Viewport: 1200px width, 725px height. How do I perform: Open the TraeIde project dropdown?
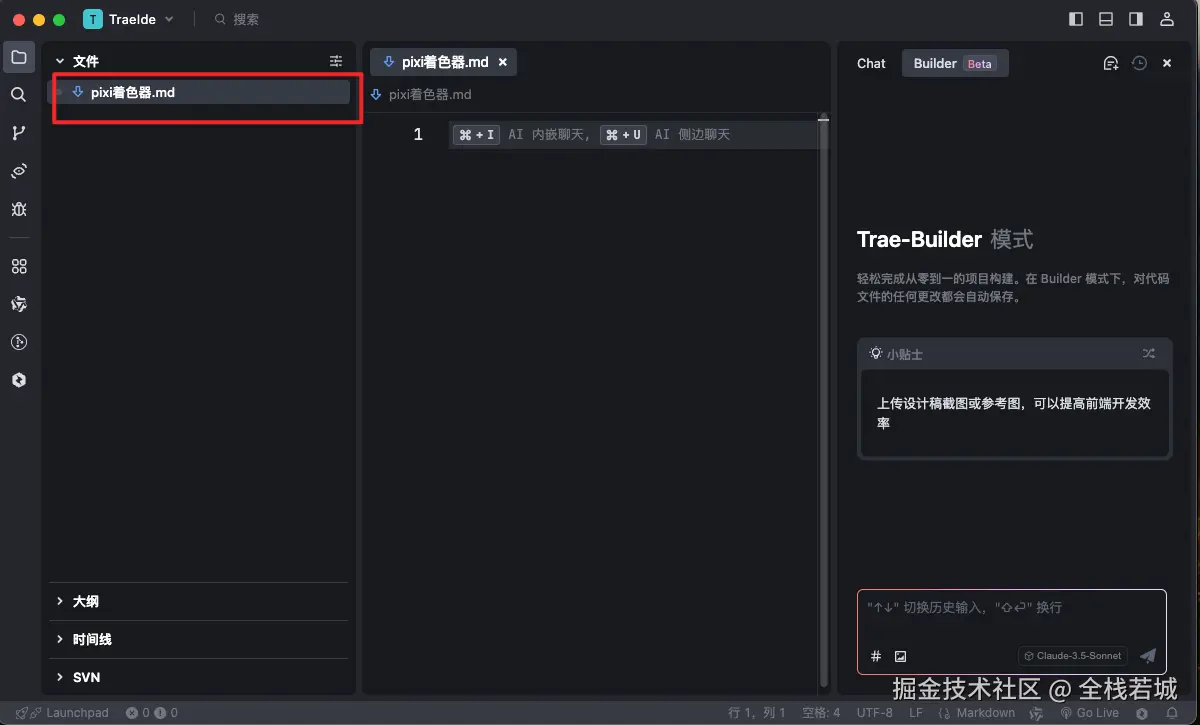coord(128,19)
